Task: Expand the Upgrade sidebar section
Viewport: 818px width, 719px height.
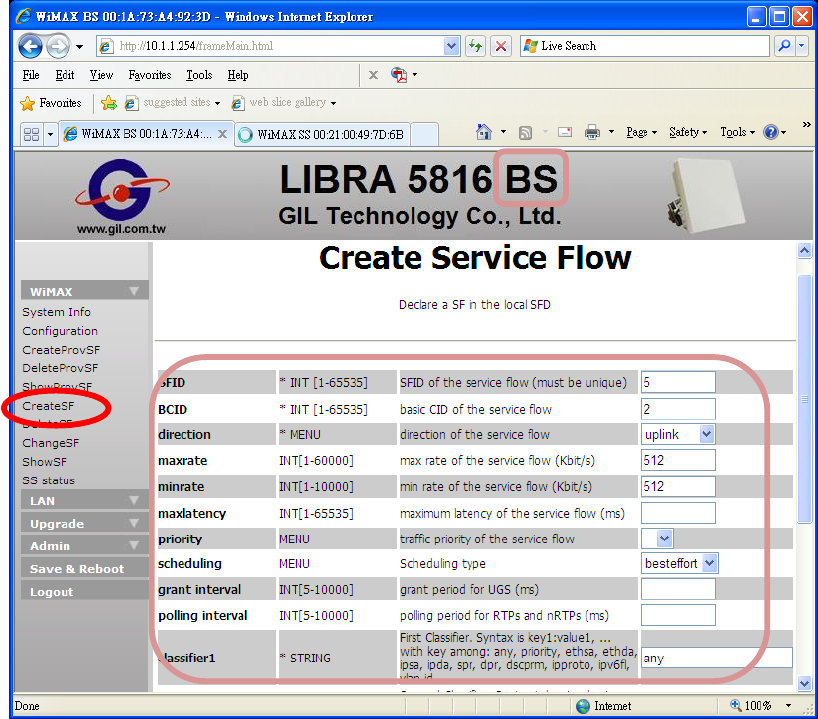Action: click(x=85, y=523)
